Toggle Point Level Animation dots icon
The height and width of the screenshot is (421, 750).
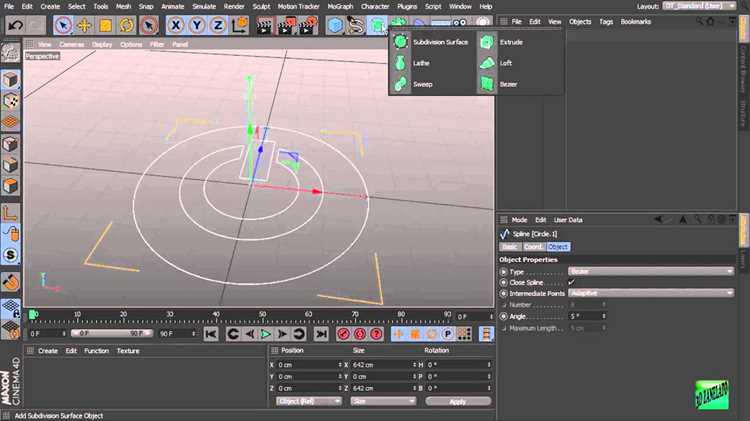click(464, 334)
